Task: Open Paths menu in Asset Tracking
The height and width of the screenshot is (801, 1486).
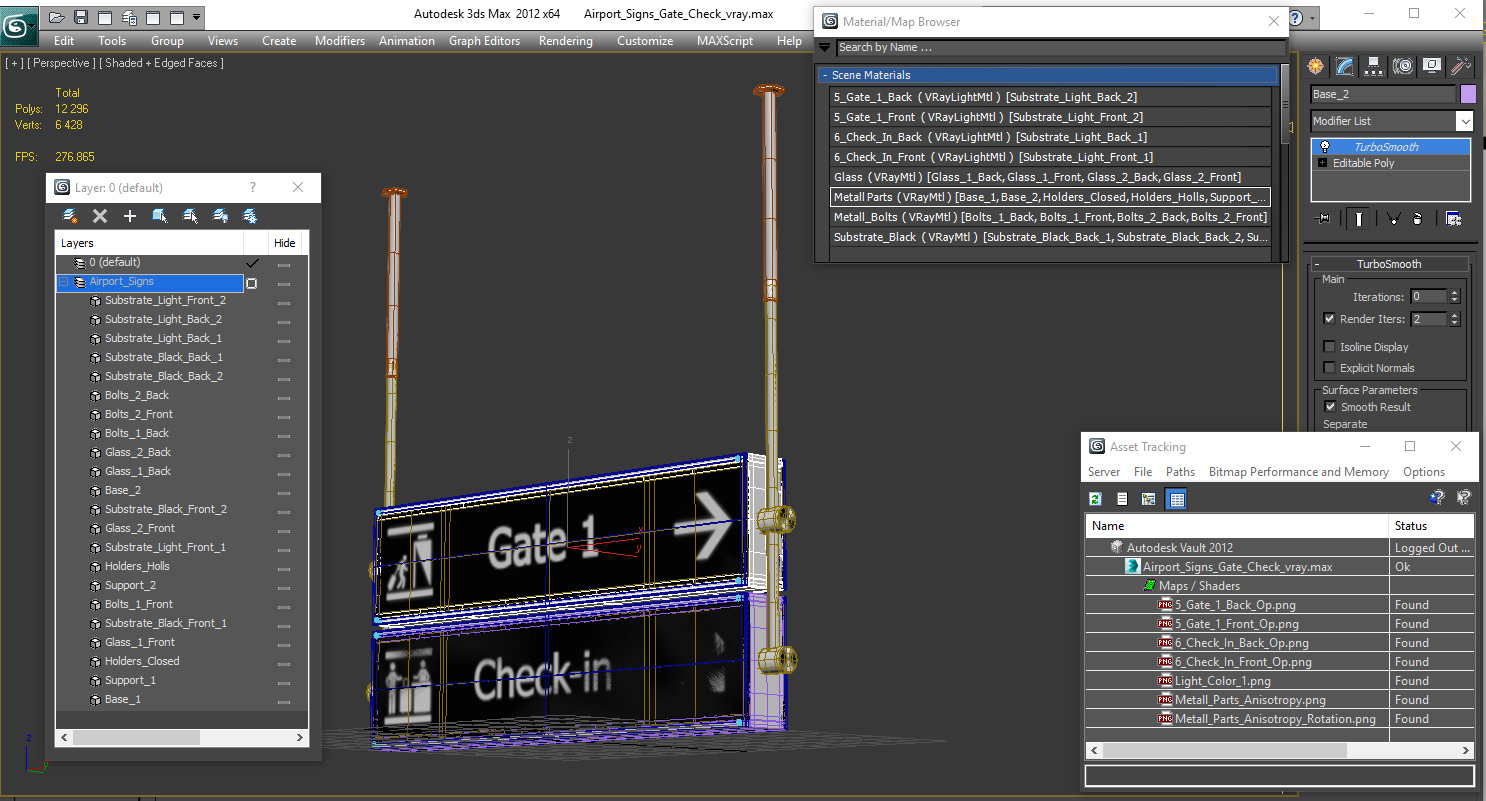Action: [1180, 472]
